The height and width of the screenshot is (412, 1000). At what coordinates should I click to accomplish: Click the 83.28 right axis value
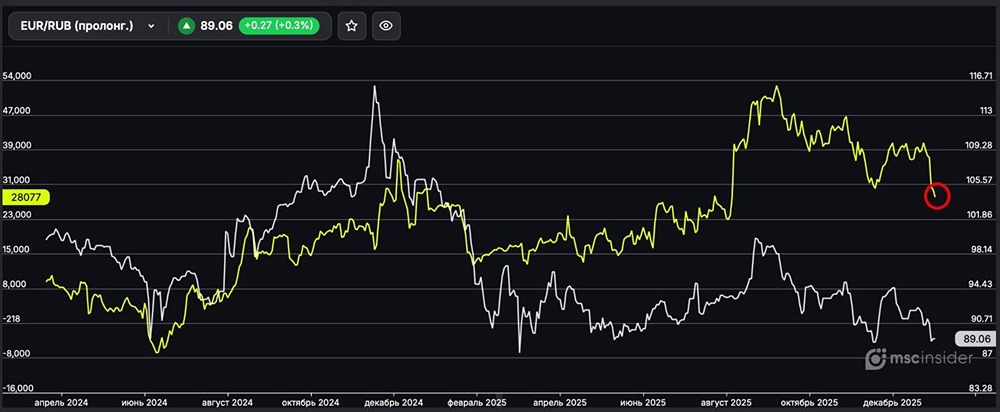(x=982, y=388)
